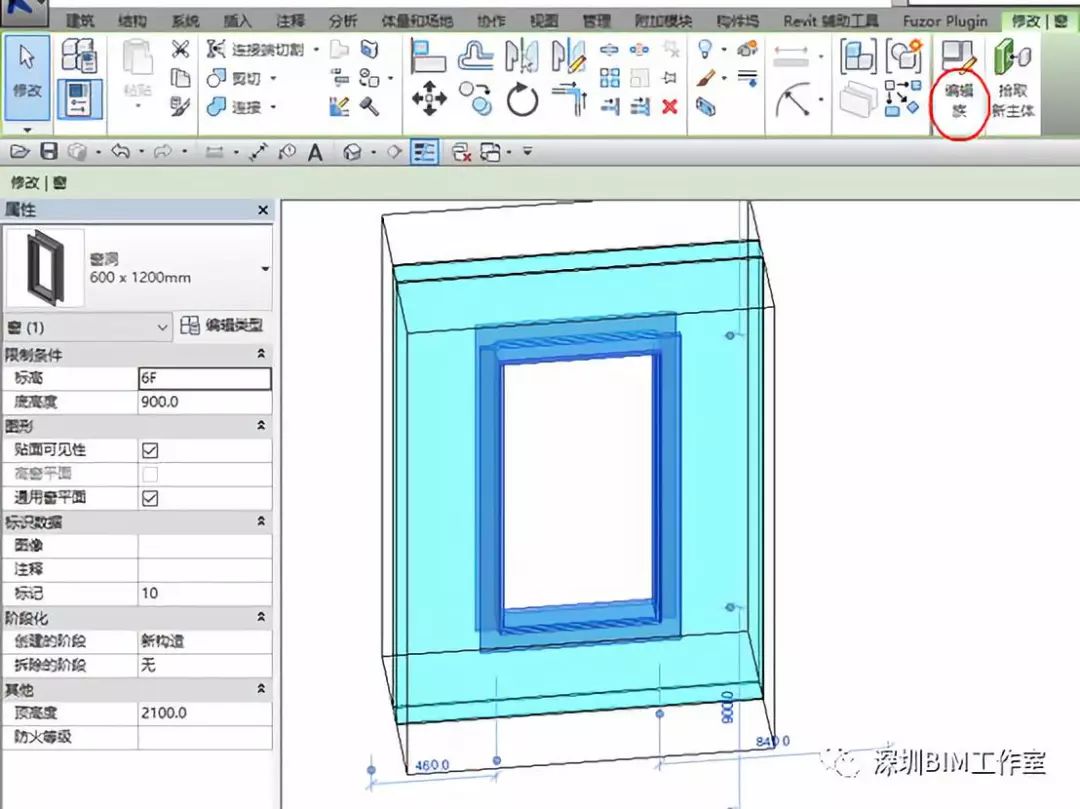Select the Move tool with four arrows
The height and width of the screenshot is (809, 1080).
click(429, 99)
